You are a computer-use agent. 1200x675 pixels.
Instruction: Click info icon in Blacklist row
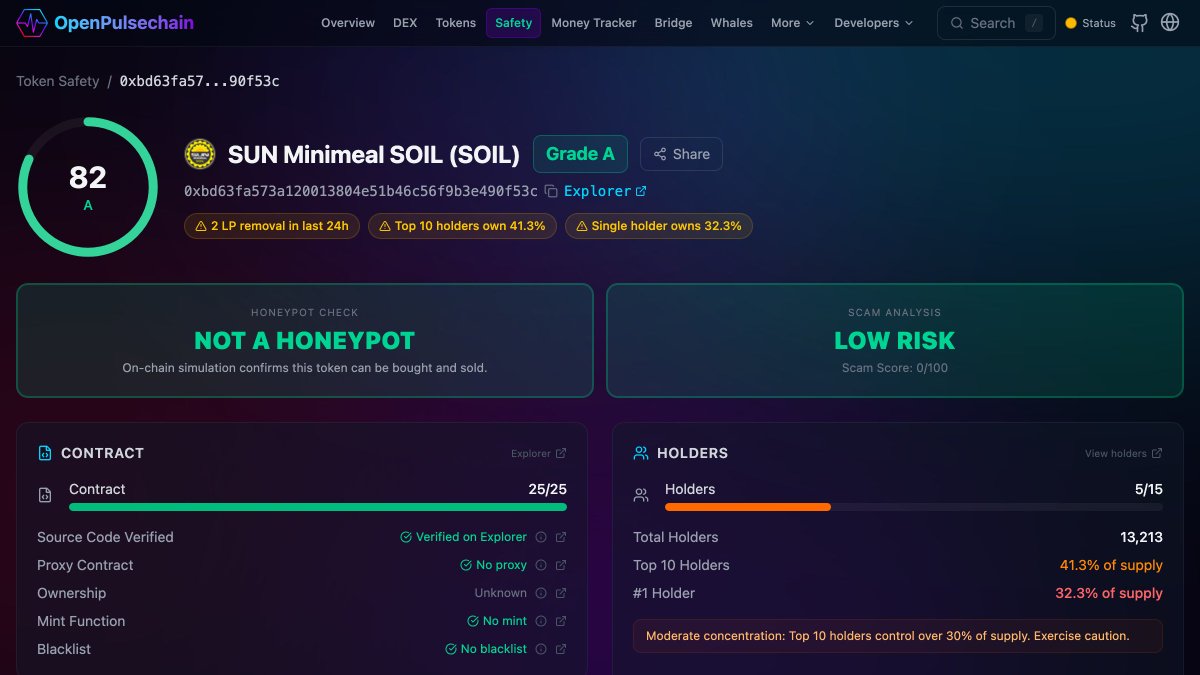(541, 649)
